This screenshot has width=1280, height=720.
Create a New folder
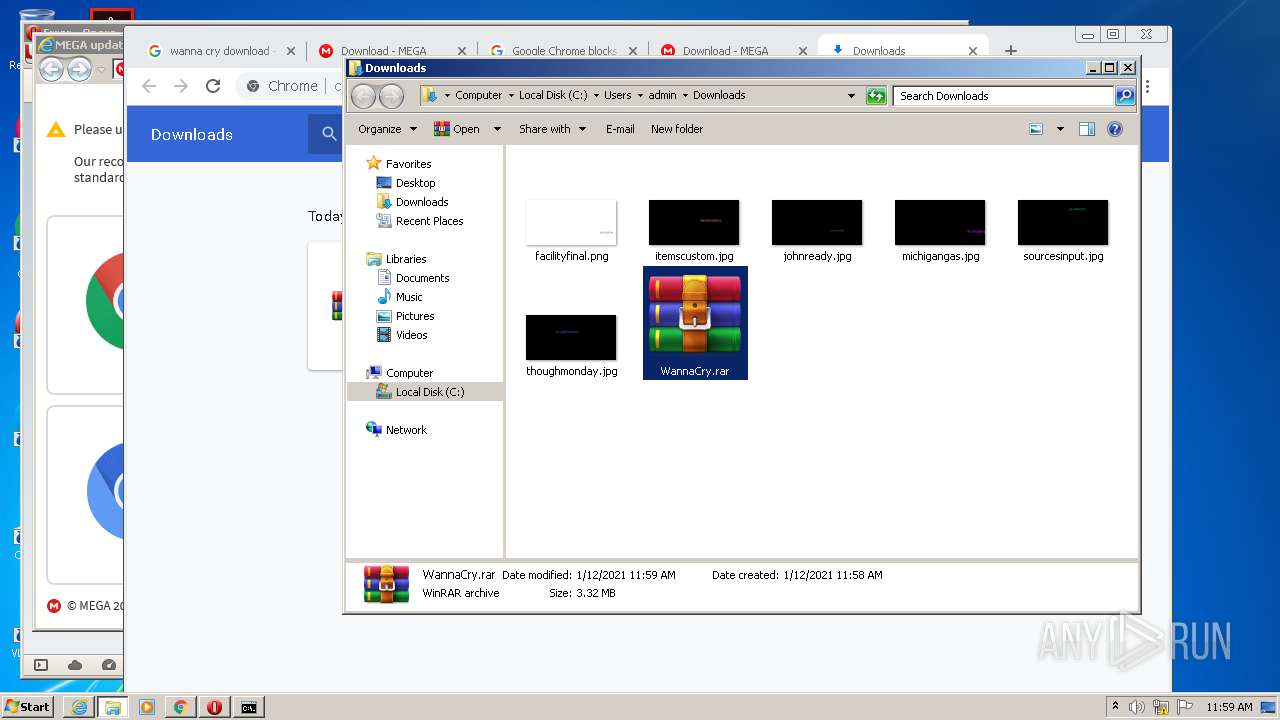click(677, 129)
